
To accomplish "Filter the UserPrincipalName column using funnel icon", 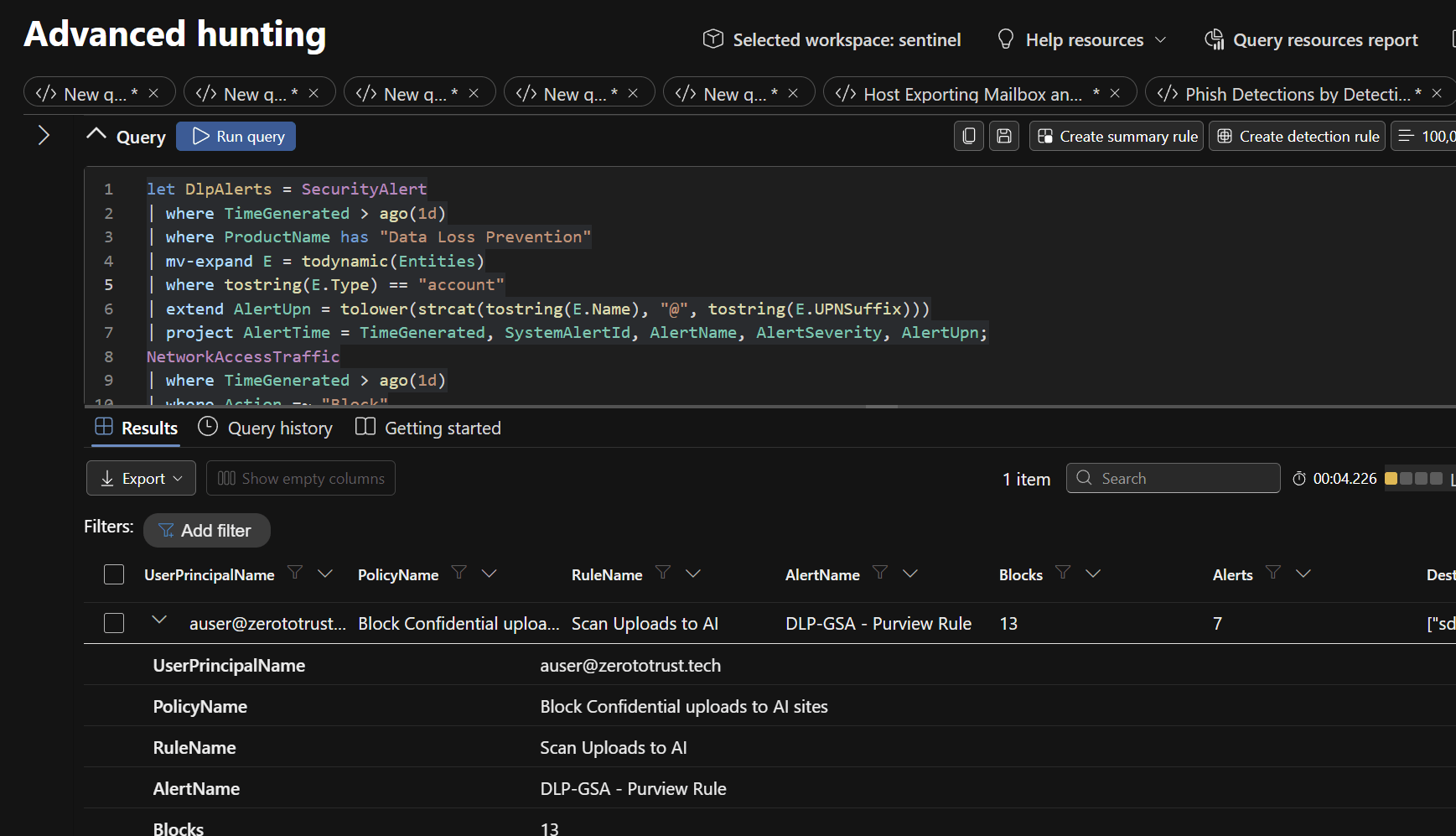I will [295, 573].
